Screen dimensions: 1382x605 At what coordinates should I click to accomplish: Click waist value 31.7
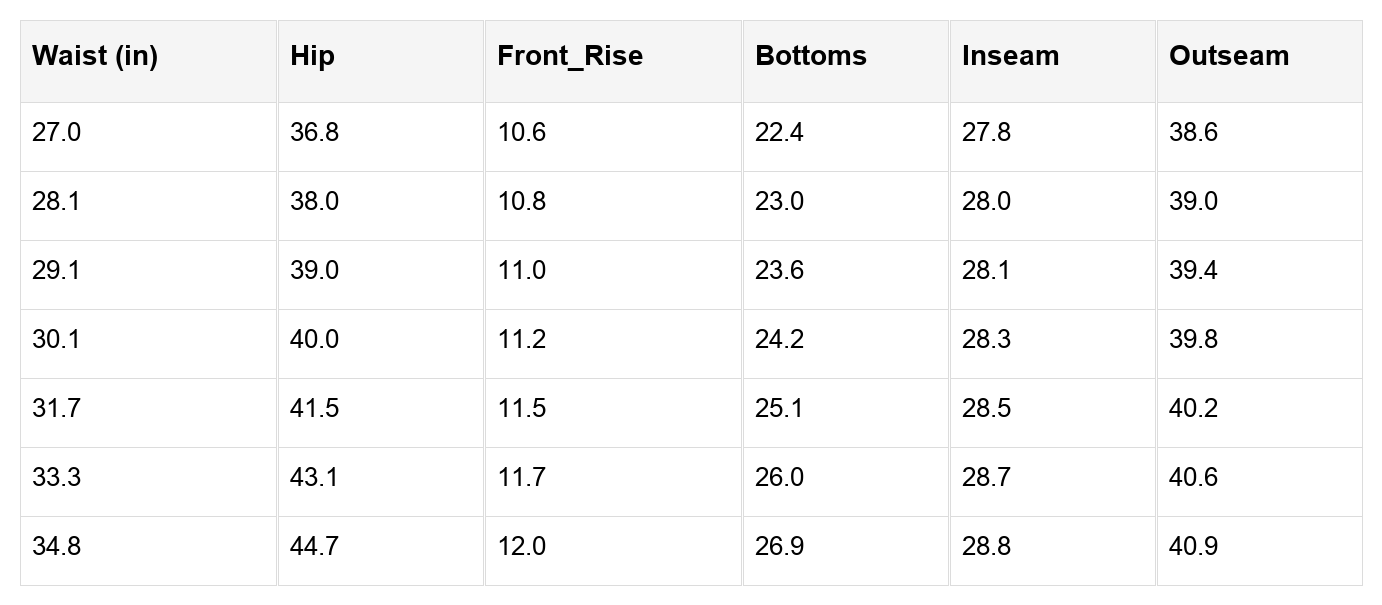[x=56, y=409]
